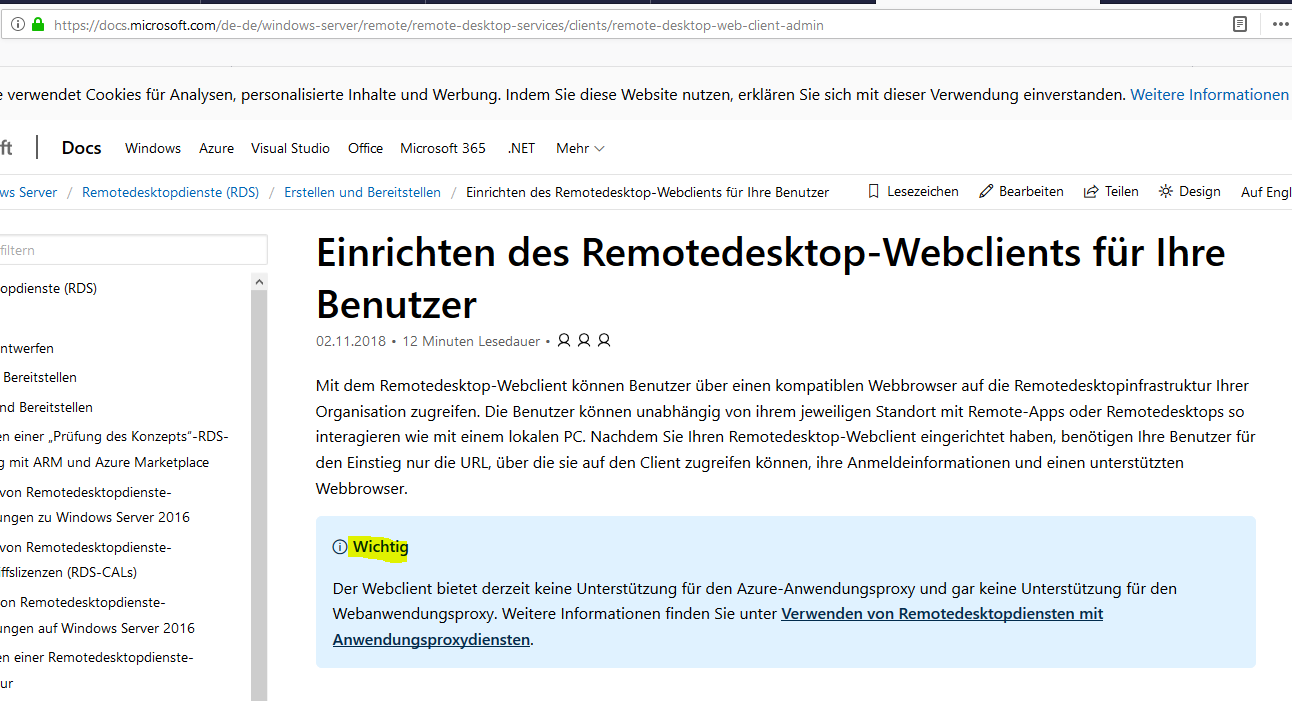
Task: Click the info icon beside Wichtig
Action: coord(340,547)
